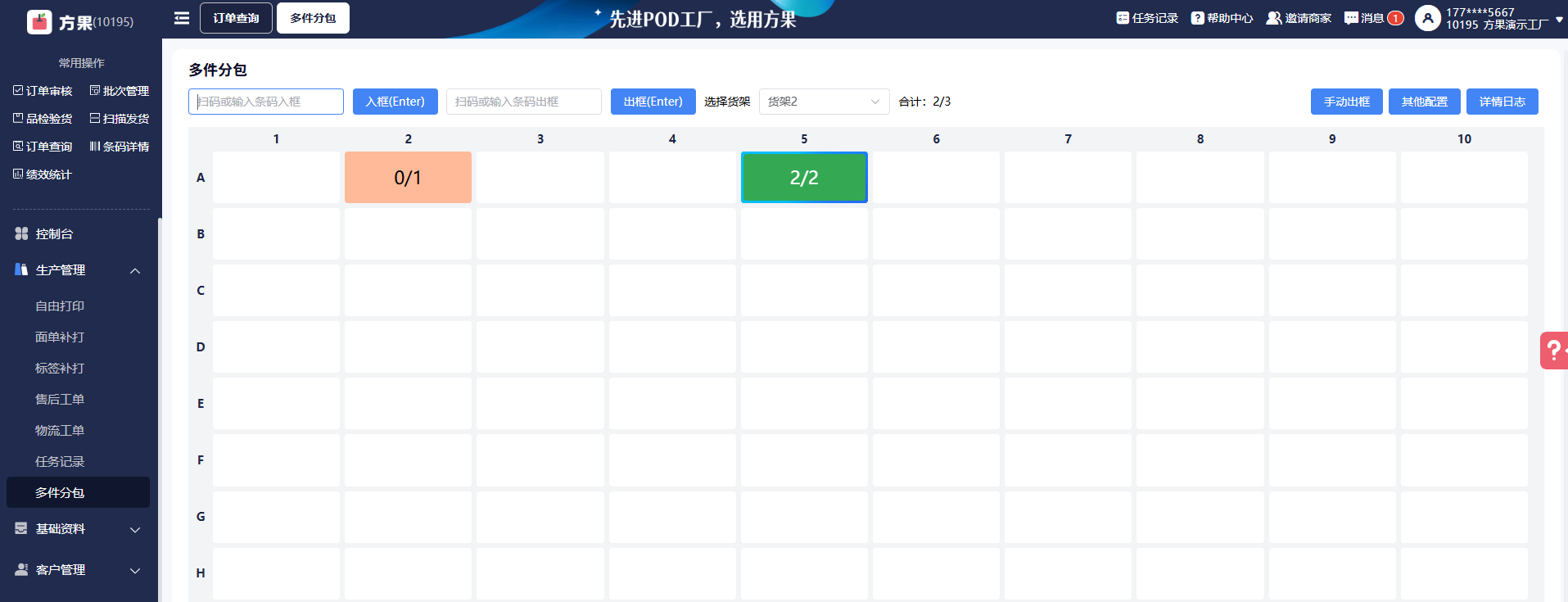Click the red floating help question icon
The height and width of the screenshot is (602, 1568).
[x=1554, y=351]
